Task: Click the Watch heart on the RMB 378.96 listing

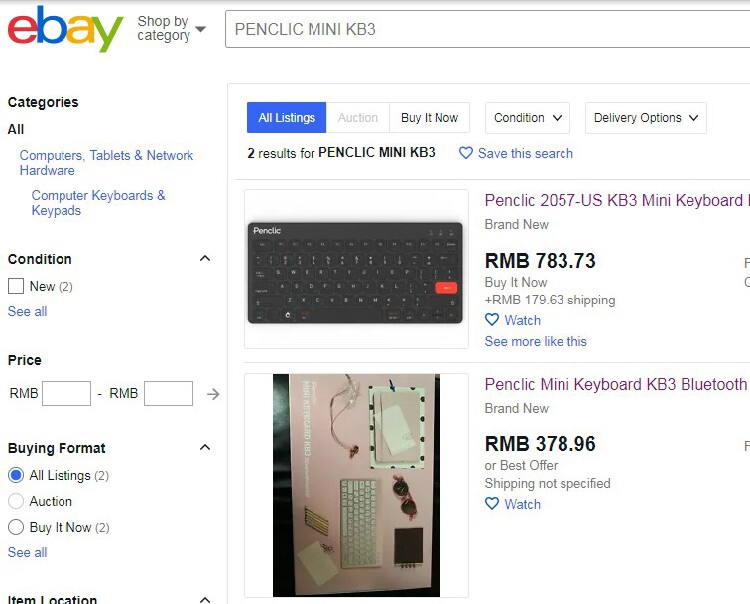Action: (492, 504)
